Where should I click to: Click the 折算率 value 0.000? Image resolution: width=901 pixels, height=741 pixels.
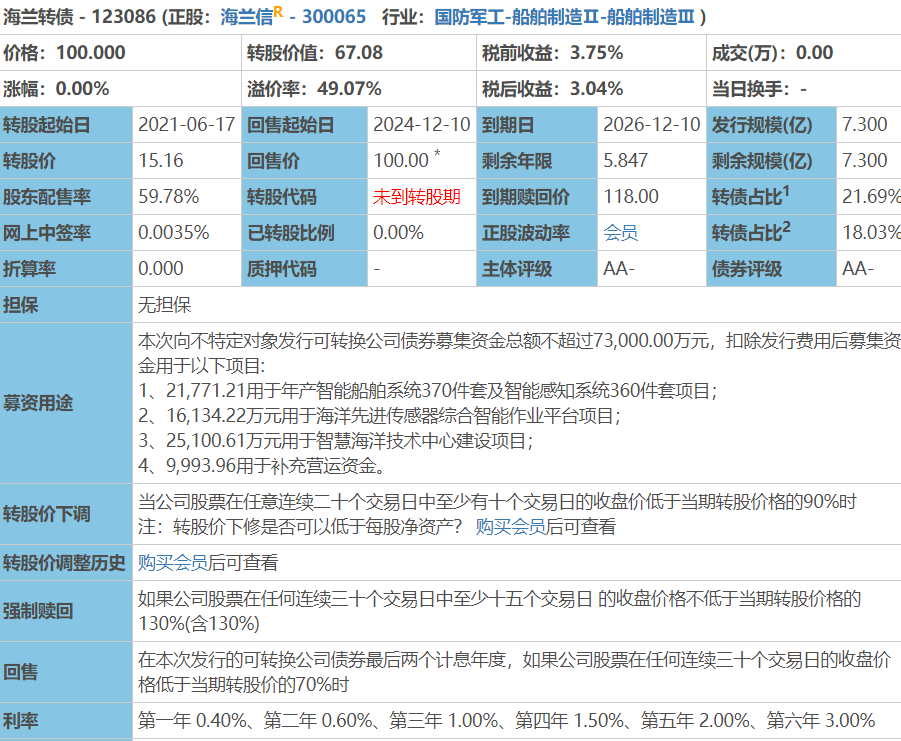point(161,268)
